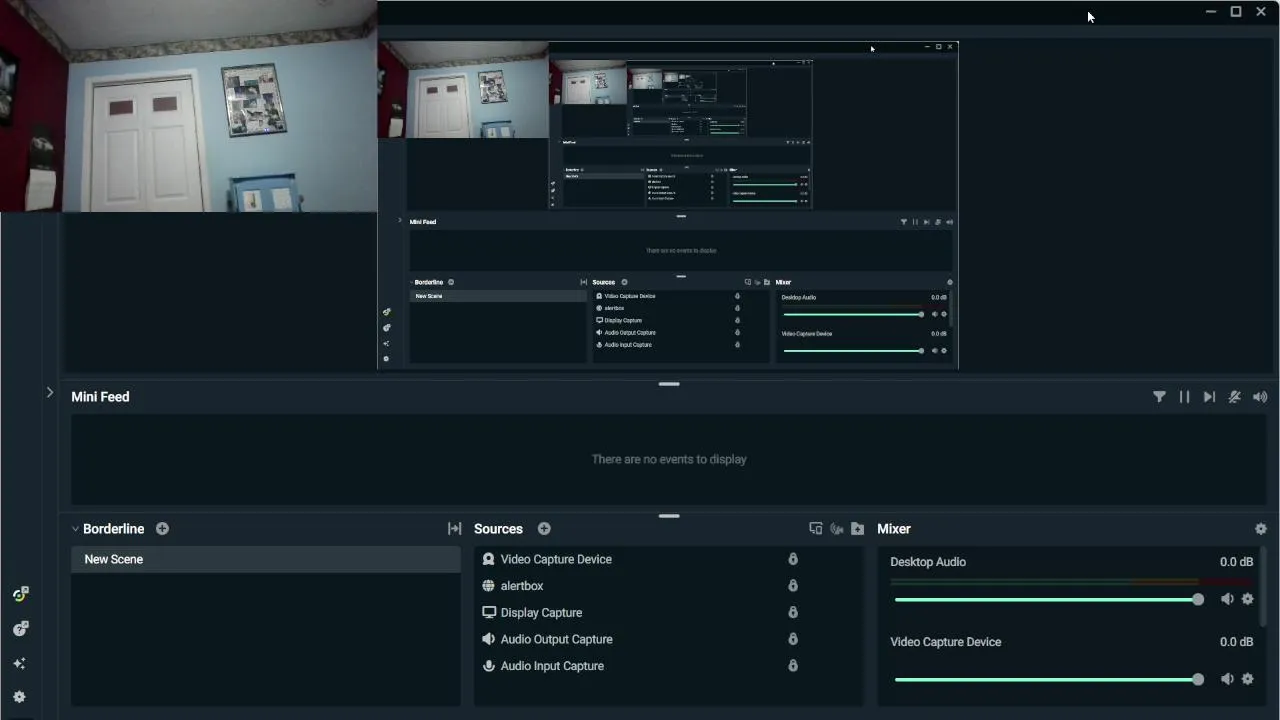Mute Video Capture Device in the Mixer
Screen dimensions: 1280x720
point(1227,679)
